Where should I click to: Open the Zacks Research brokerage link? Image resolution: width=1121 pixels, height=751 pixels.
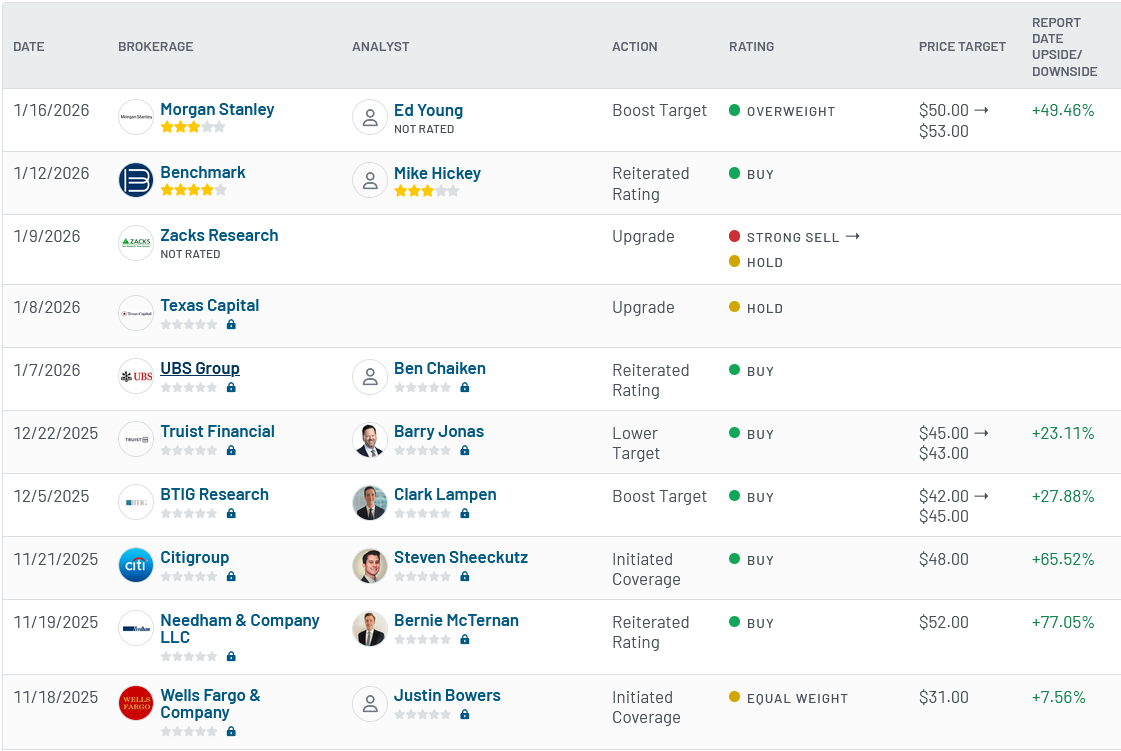(219, 235)
